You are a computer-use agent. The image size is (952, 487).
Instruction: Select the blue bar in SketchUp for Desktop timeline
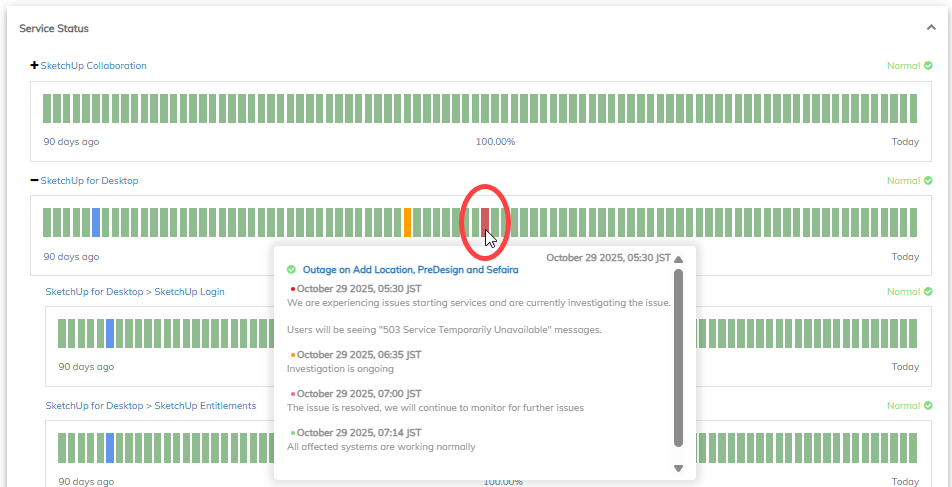click(96, 222)
